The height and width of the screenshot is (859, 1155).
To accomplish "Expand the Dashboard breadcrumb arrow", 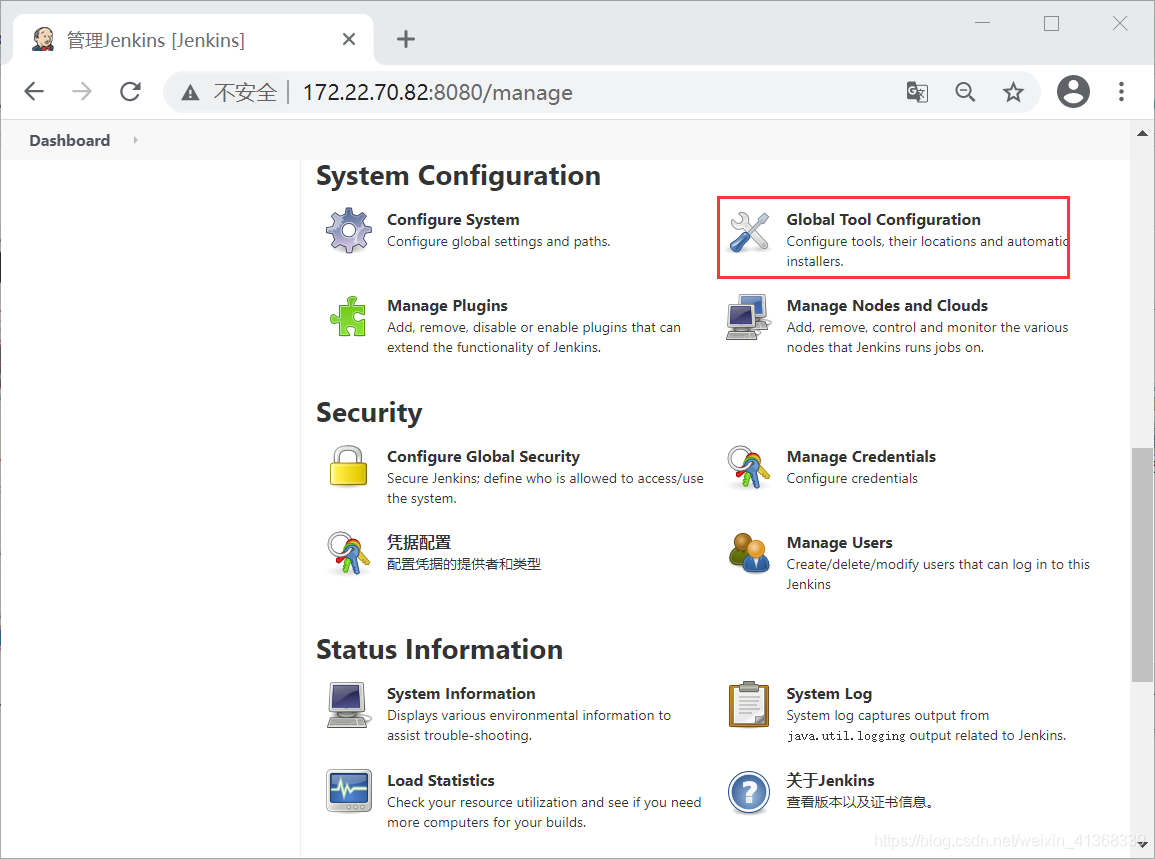I will pos(136,140).
